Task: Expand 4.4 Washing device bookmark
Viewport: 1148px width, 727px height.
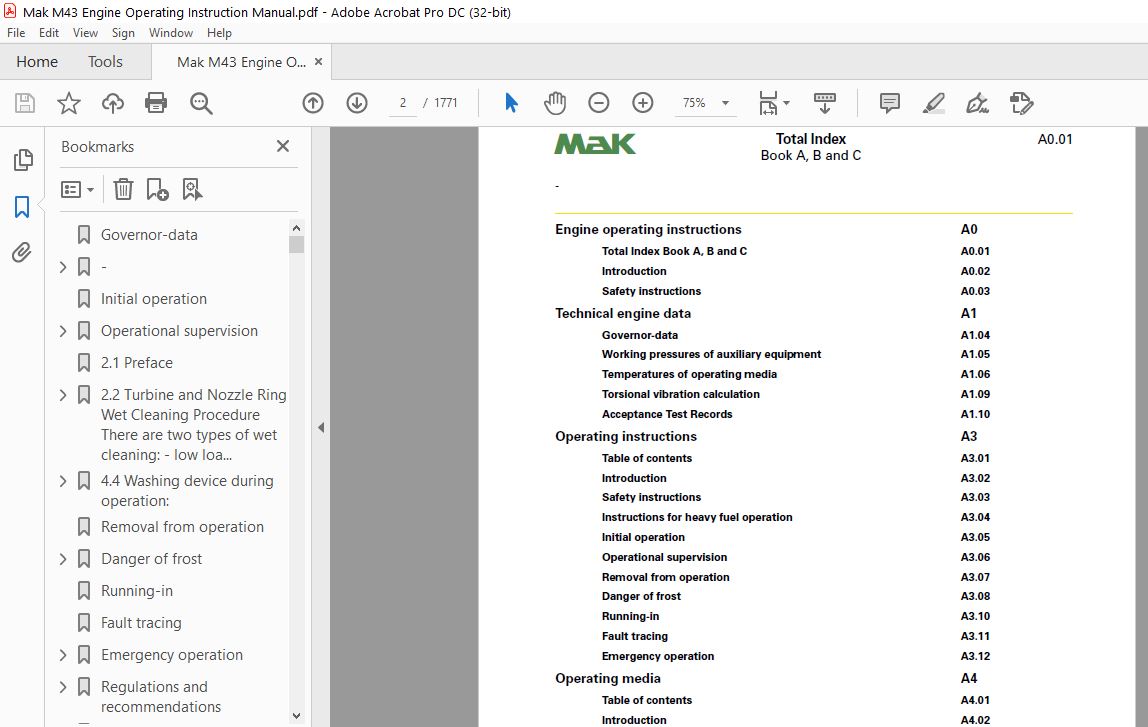Action: coord(63,481)
